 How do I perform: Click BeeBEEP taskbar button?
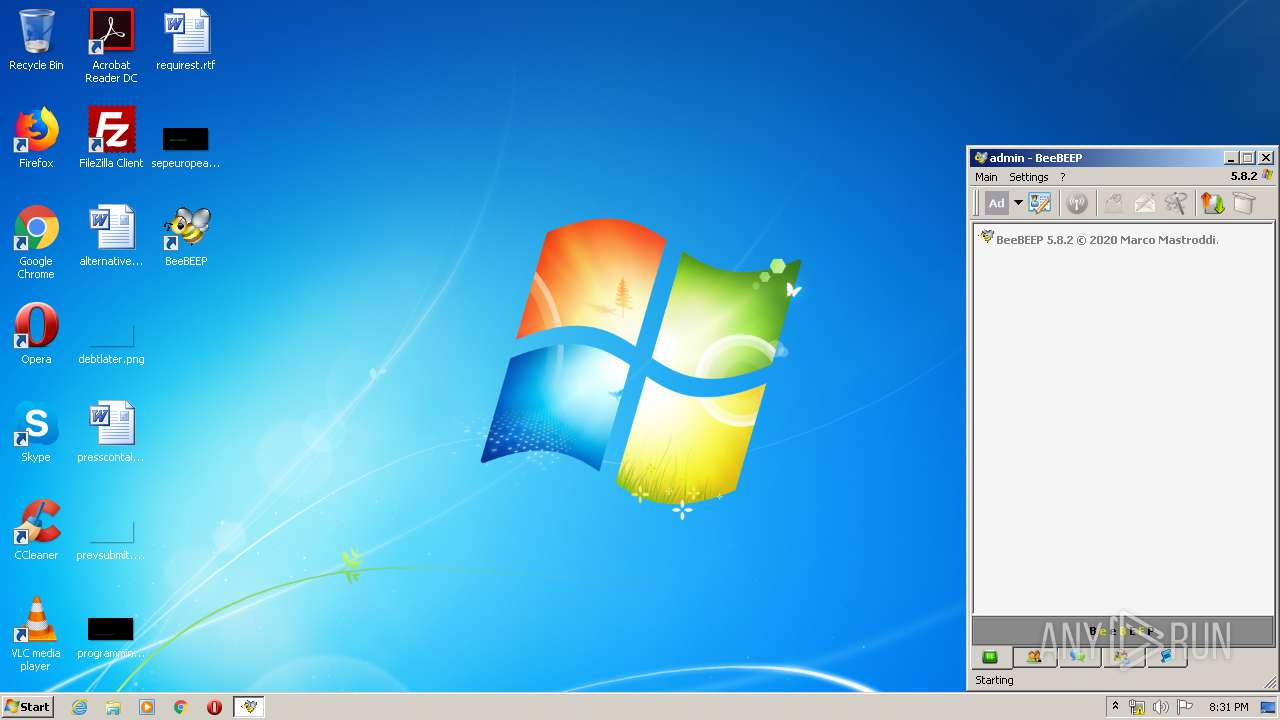(x=249, y=707)
